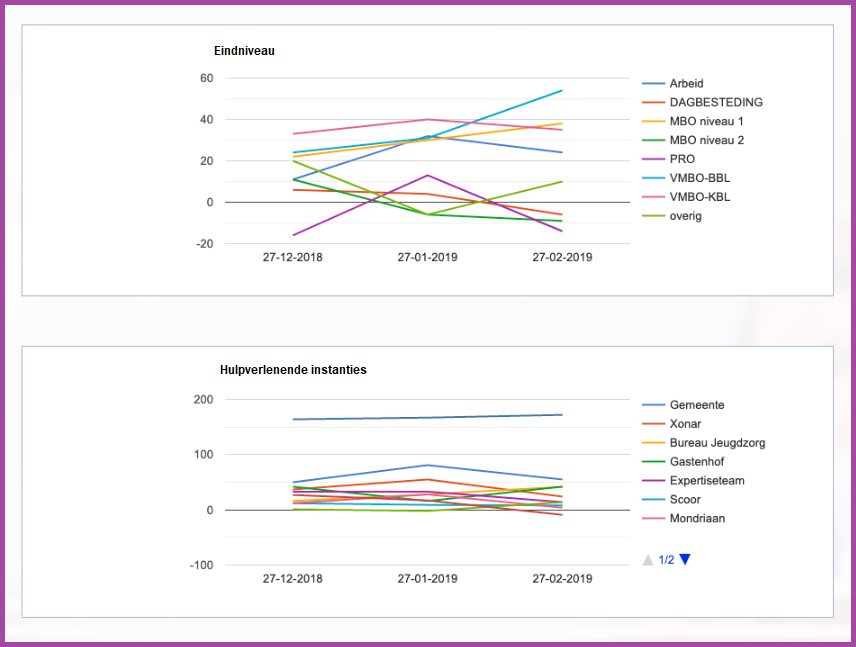Click the Arbeid legend entry
This screenshot has width=856, height=647.
coord(686,84)
